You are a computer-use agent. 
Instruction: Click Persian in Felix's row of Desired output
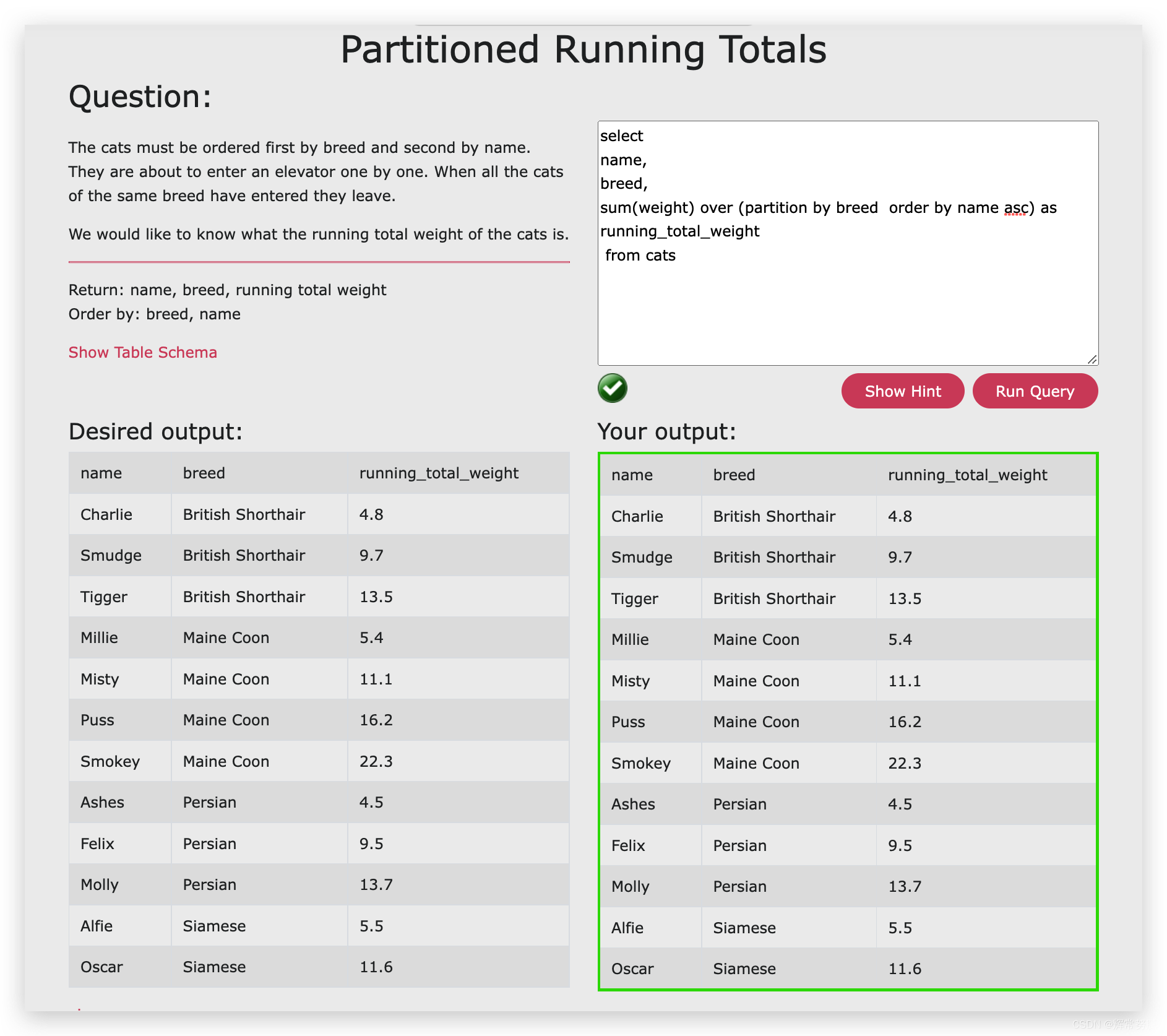(x=210, y=844)
